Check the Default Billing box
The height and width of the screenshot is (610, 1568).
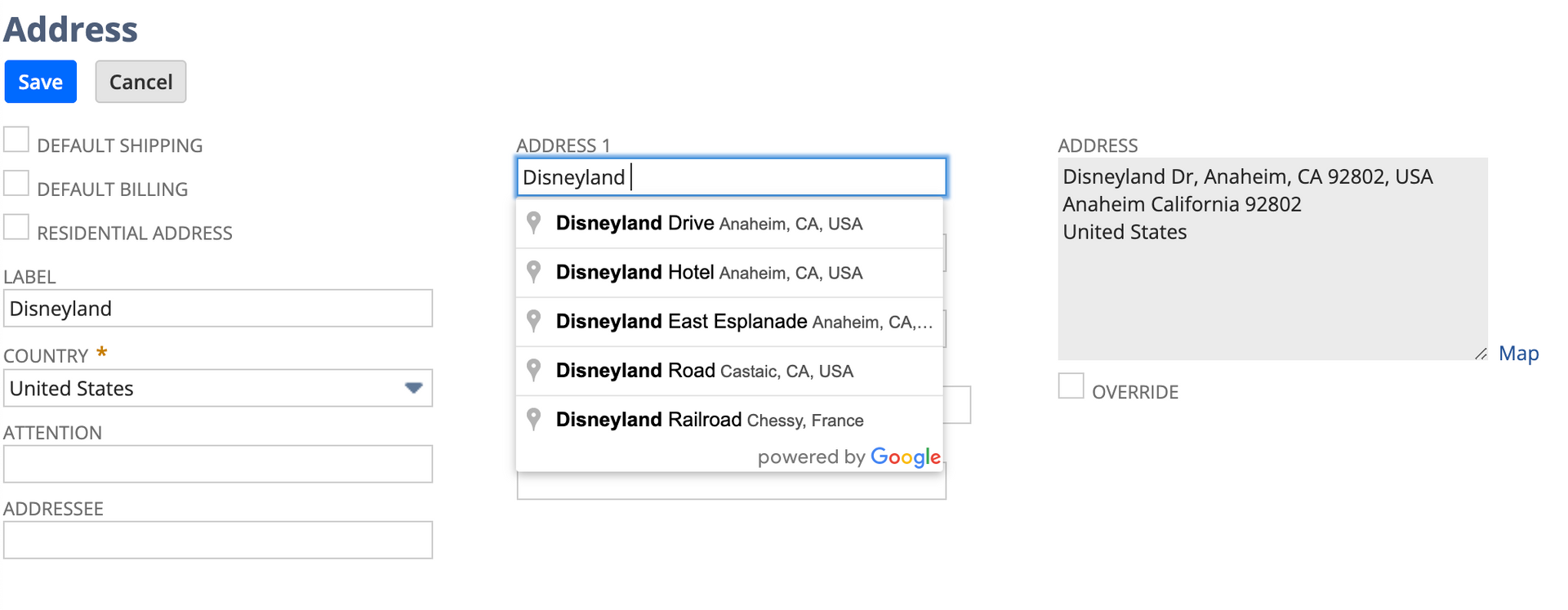16,184
